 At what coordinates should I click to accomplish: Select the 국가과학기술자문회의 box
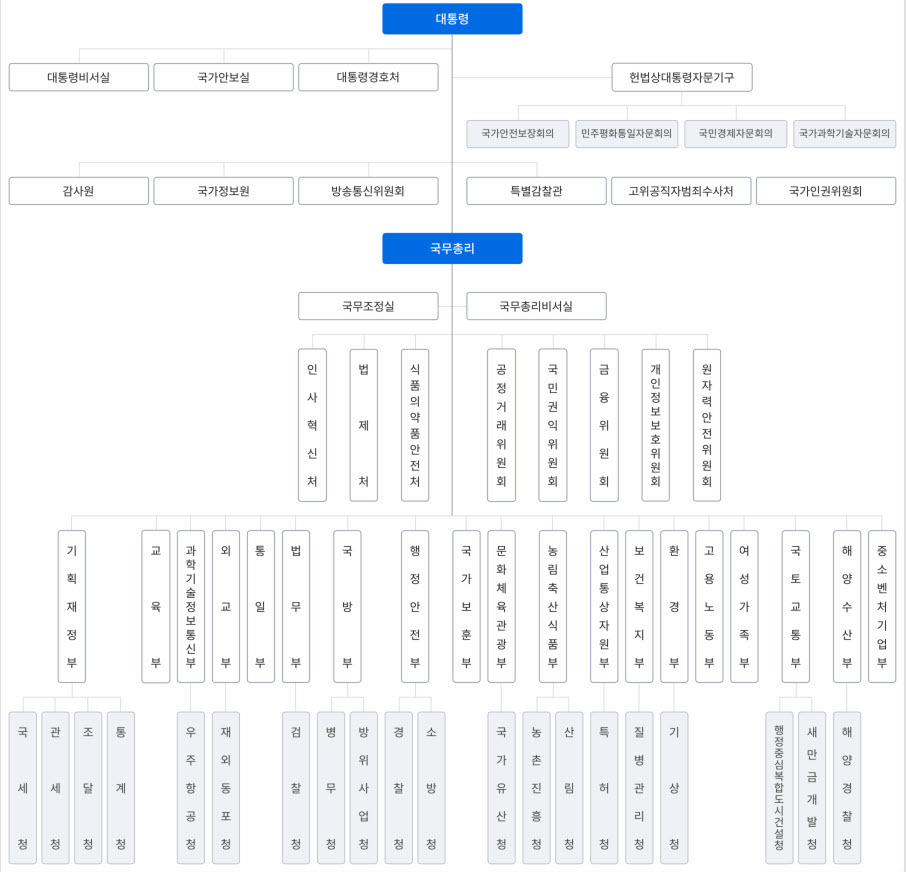pyautogui.click(x=844, y=134)
